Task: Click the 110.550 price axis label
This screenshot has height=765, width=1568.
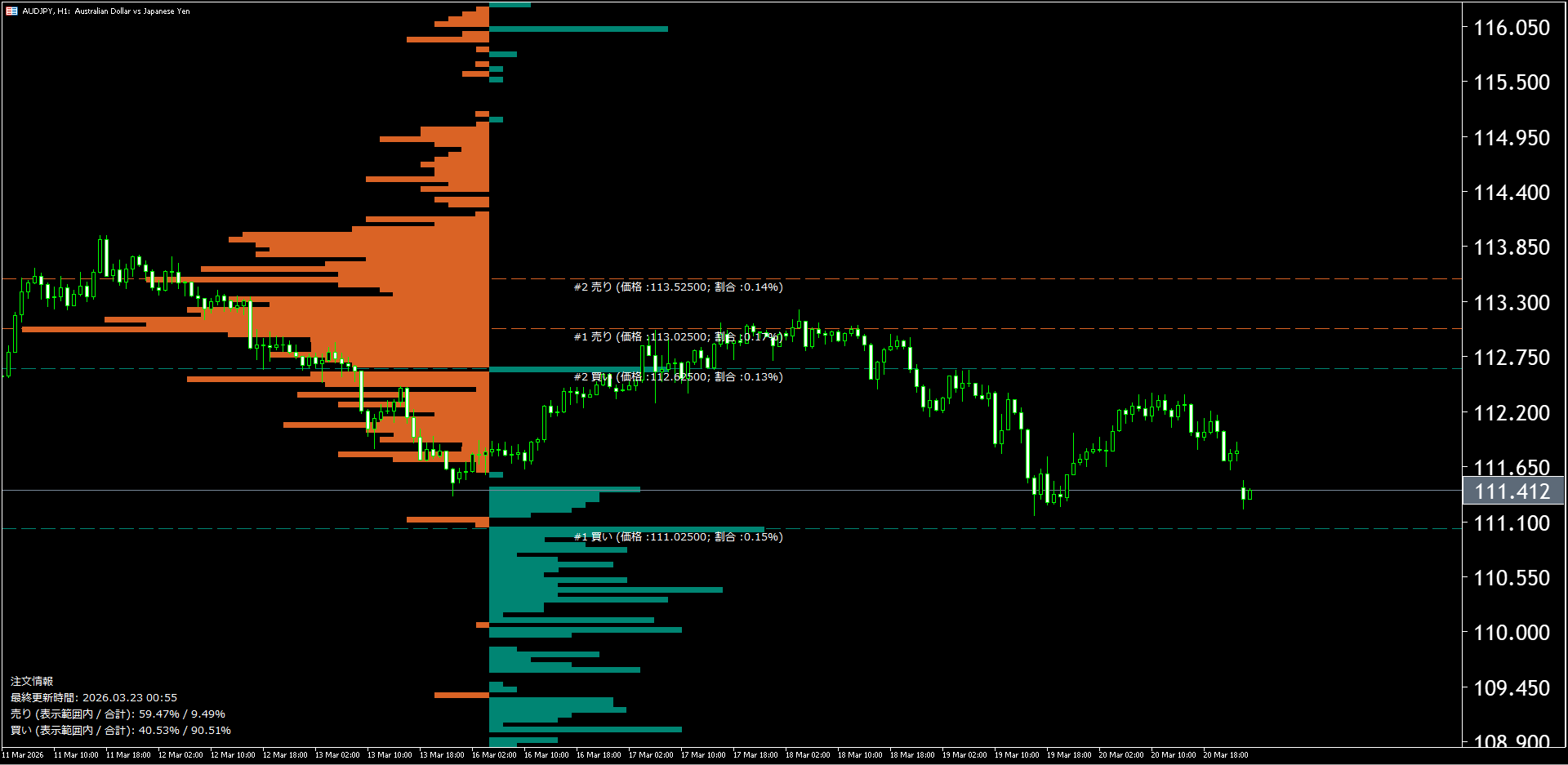Action: [1511, 578]
